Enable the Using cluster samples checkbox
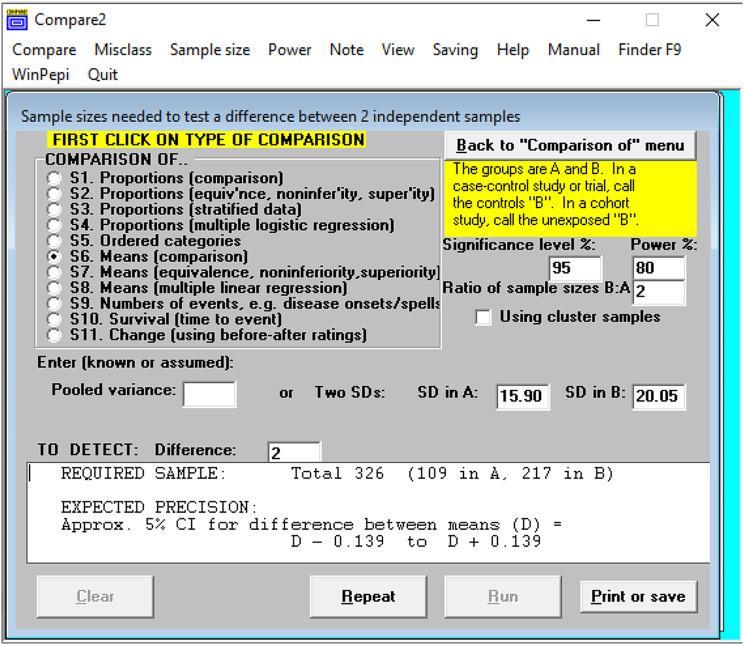This screenshot has height=645, width=744. click(484, 317)
